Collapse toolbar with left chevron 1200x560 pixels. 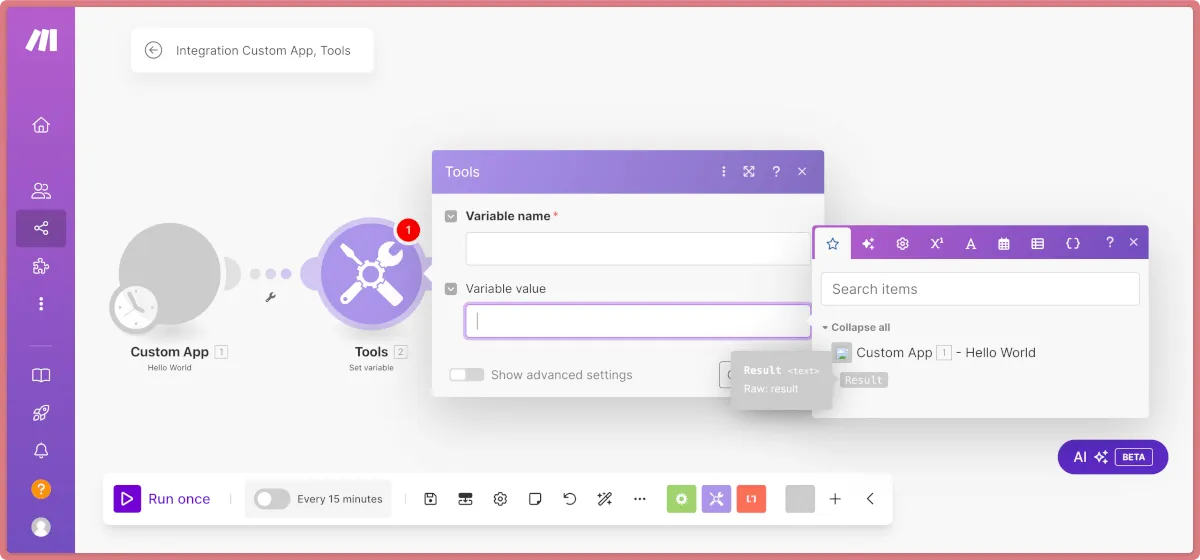coord(870,499)
